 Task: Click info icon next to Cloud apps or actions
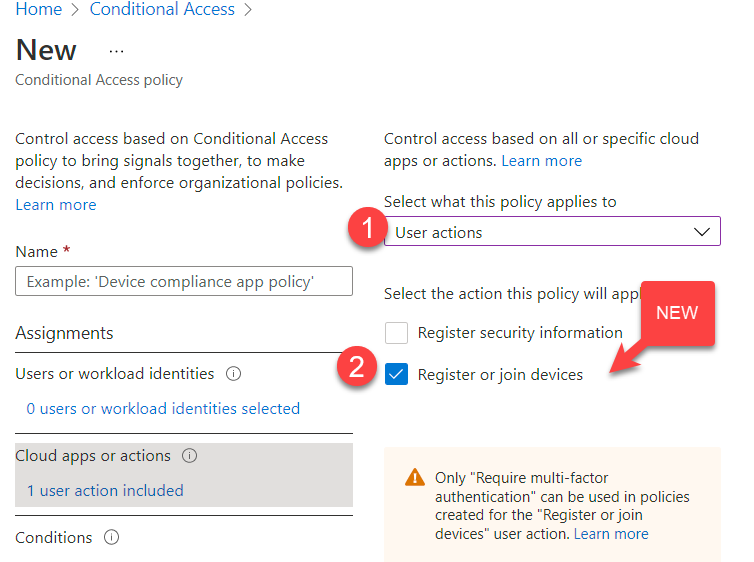coord(190,456)
